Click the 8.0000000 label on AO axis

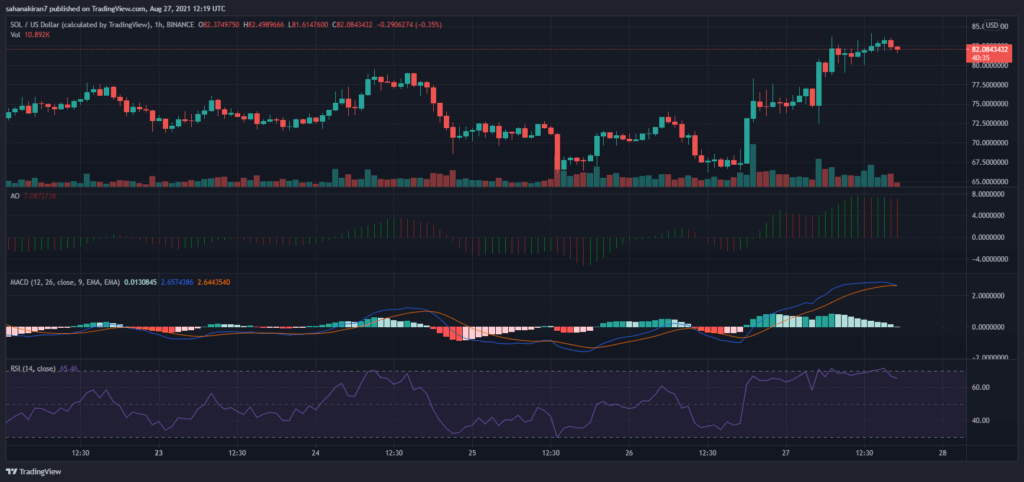pos(989,194)
